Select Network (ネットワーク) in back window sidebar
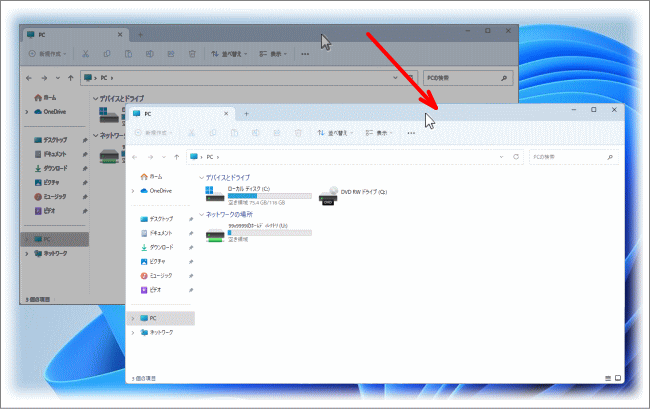650x409 pixels. pos(51,253)
